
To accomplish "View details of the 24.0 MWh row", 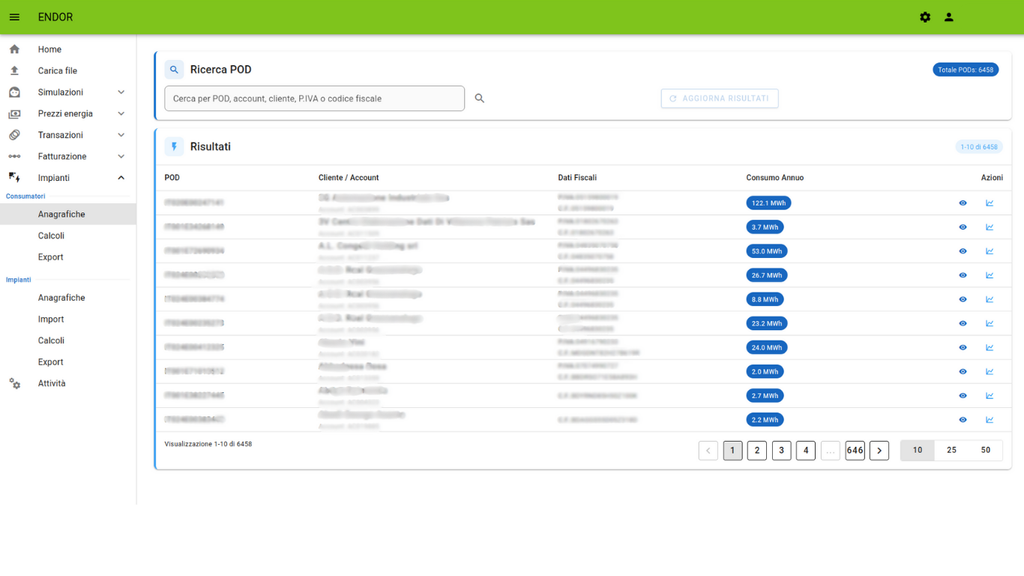I will coord(963,348).
